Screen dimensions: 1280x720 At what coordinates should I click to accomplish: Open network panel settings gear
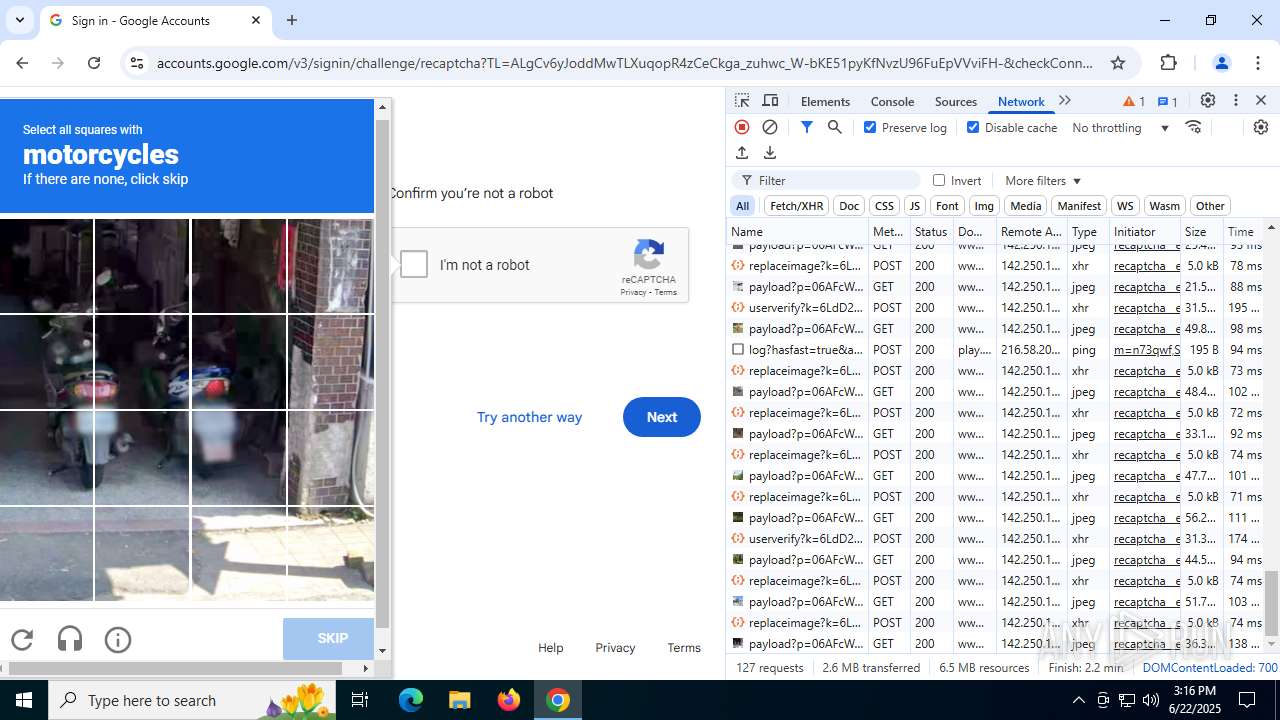(1261, 127)
